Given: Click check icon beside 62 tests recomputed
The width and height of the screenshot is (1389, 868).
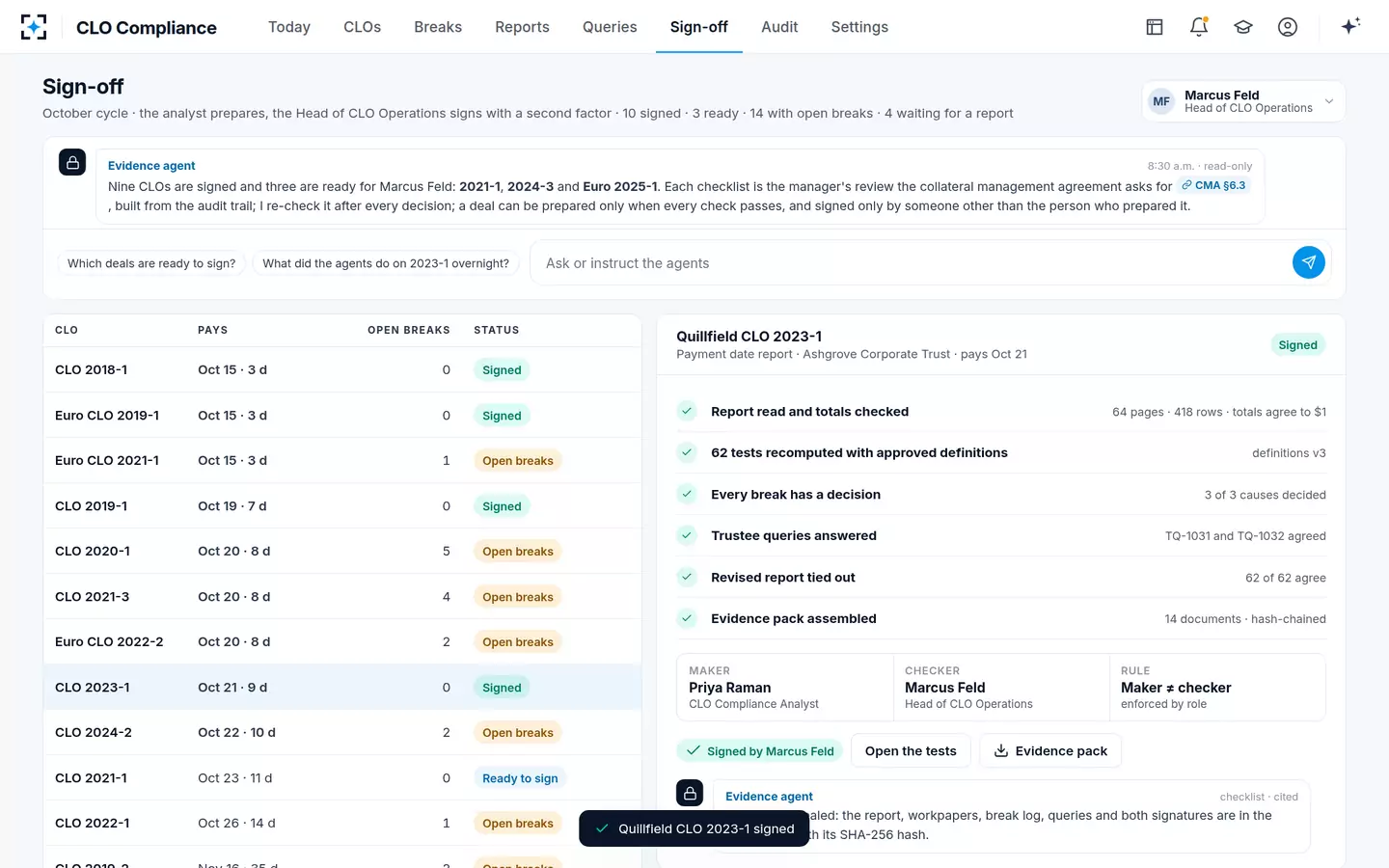Looking at the screenshot, I should pyautogui.click(x=687, y=452).
